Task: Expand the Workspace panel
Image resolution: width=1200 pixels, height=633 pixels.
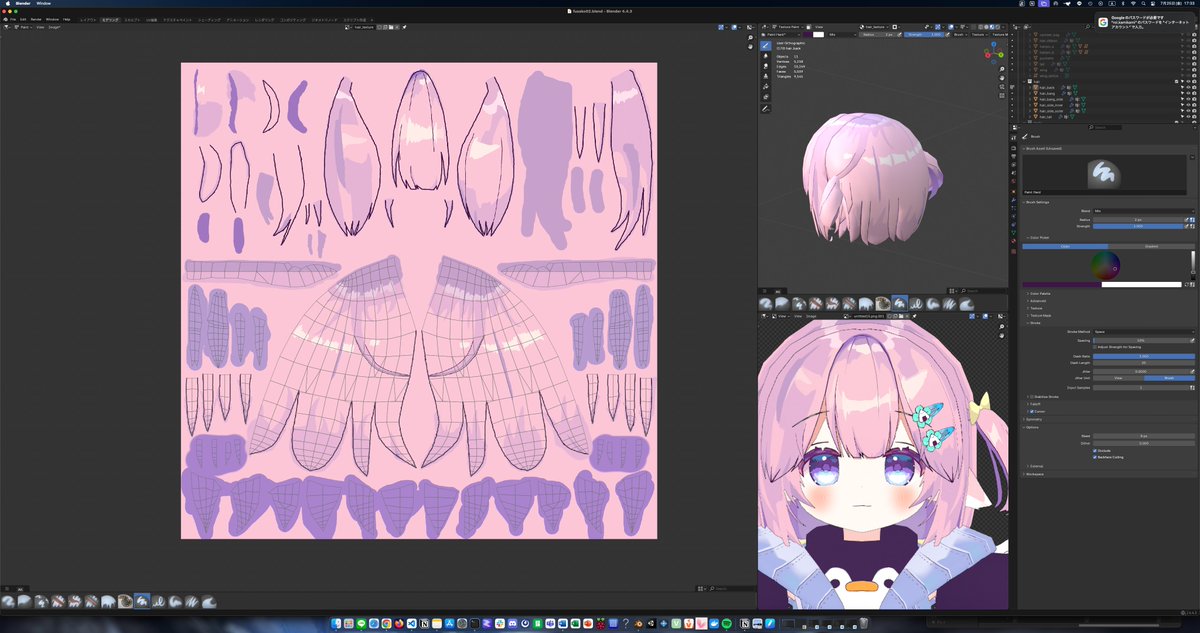Action: pyautogui.click(x=1035, y=474)
